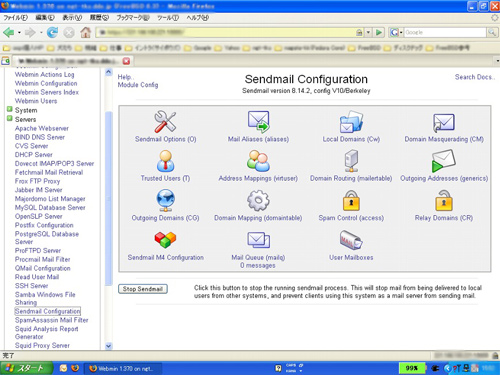The image size is (500, 375).
Task: Open Domain Routing server icon
Action: [351, 161]
